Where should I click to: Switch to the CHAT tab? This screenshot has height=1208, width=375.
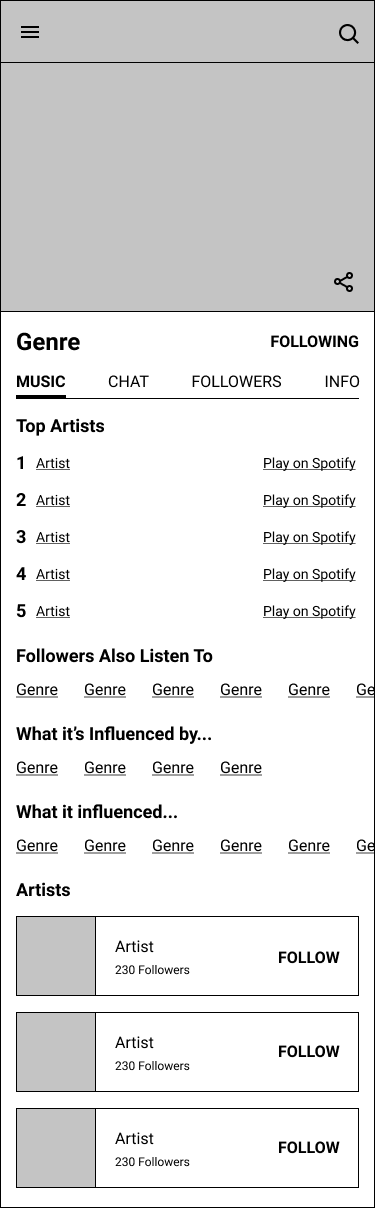tap(128, 382)
